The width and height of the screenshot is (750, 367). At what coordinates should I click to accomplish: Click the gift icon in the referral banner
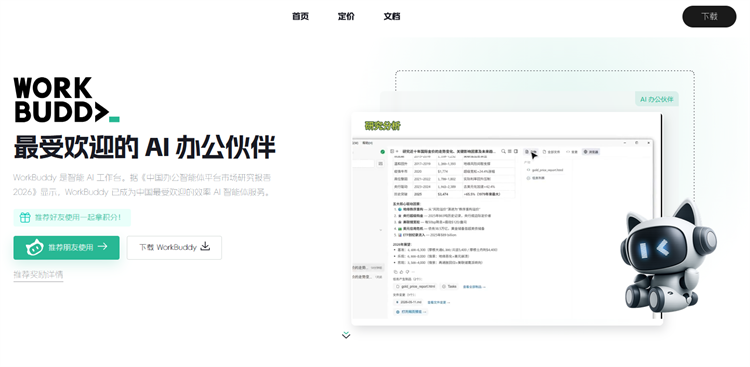coord(25,218)
